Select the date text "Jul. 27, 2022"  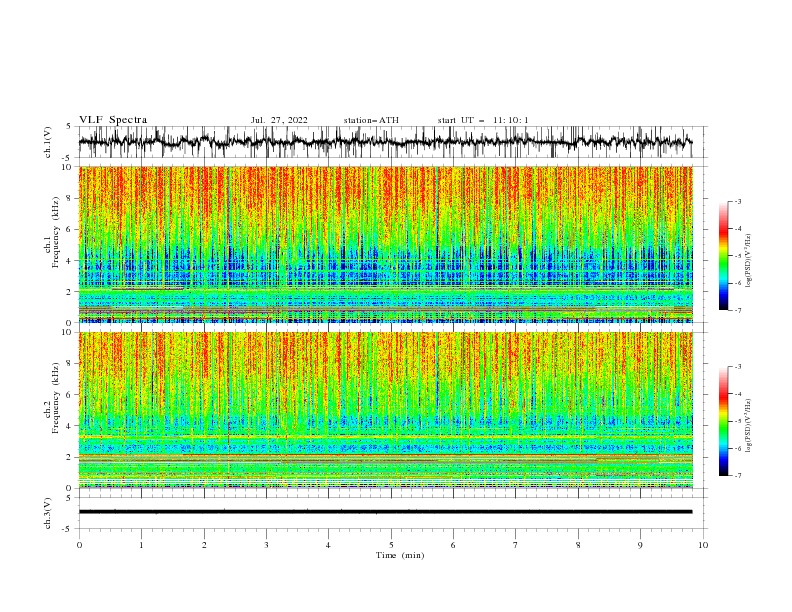pyautogui.click(x=279, y=120)
